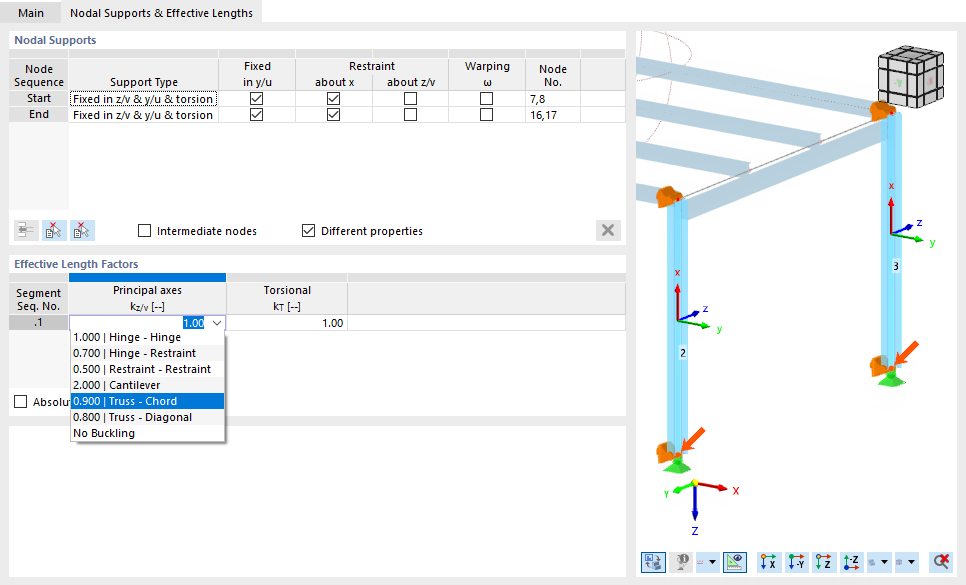
Task: Switch to the Main tab
Action: coord(31,13)
